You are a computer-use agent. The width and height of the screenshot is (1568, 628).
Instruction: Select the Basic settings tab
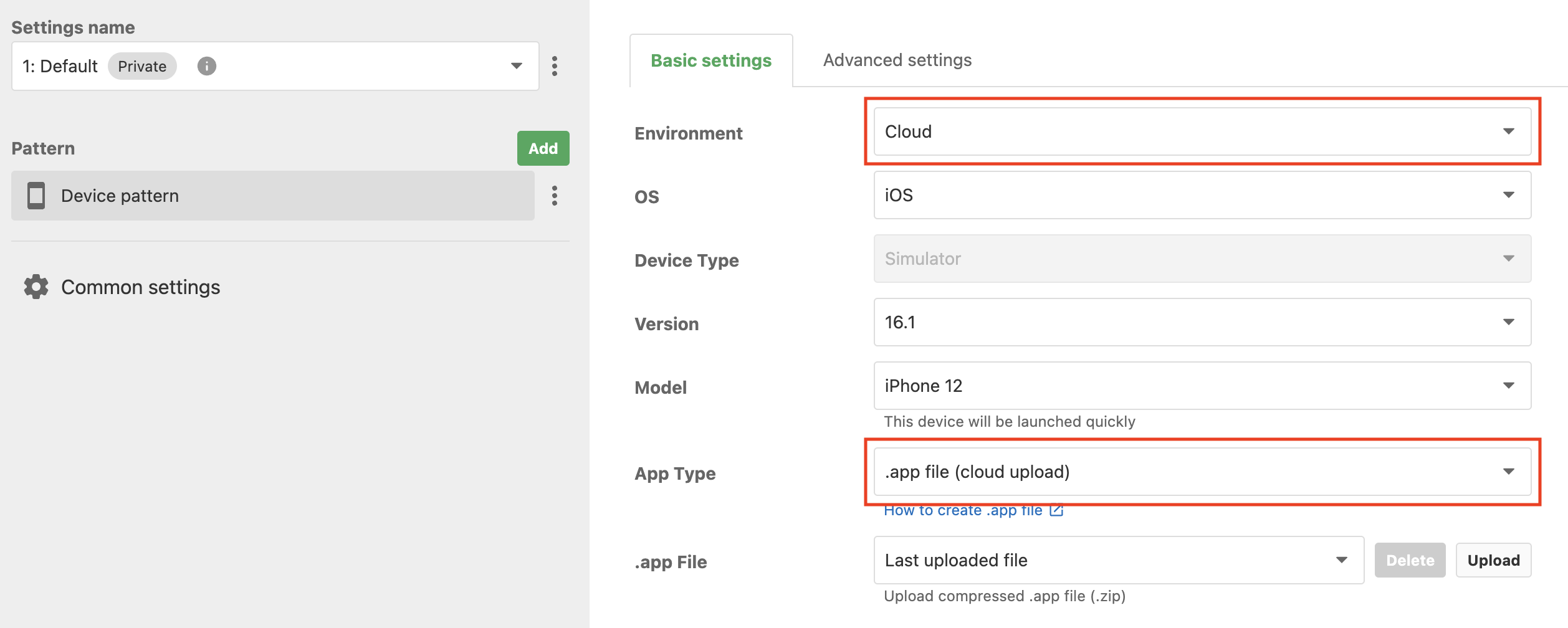pos(711,60)
